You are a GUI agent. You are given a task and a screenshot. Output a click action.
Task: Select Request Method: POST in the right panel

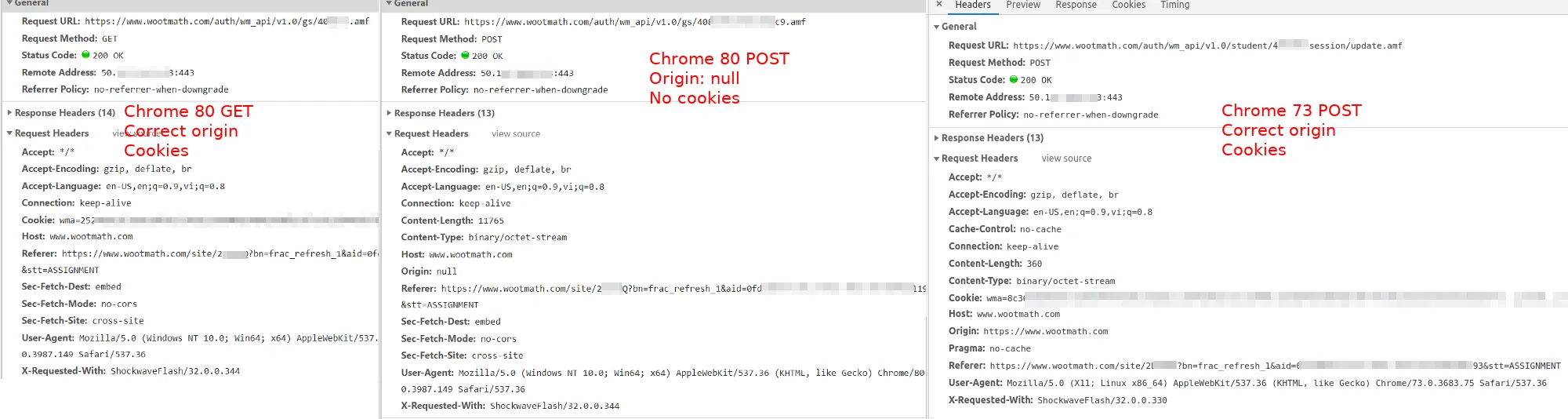click(1000, 63)
